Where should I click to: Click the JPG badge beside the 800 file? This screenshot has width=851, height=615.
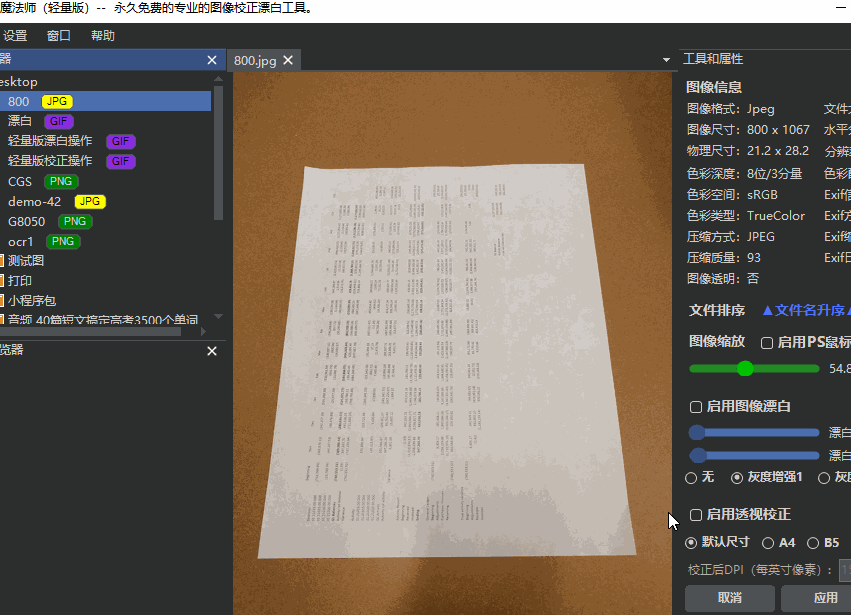point(57,101)
